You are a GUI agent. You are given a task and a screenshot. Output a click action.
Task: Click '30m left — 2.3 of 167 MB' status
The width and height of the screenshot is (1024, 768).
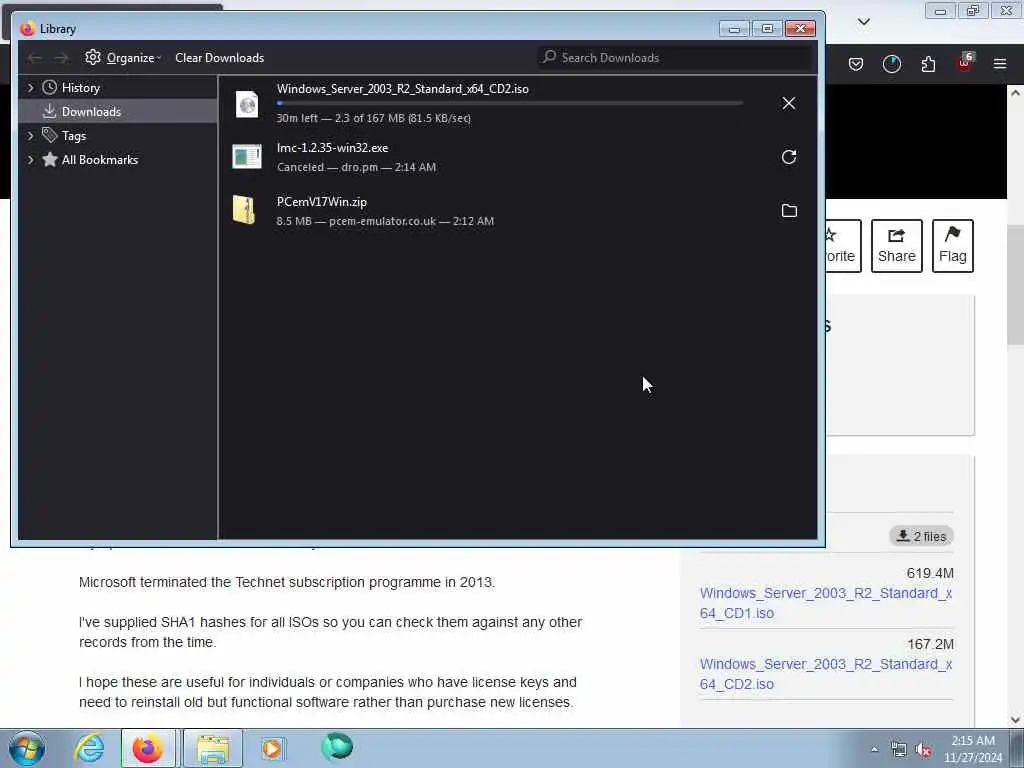tap(374, 118)
